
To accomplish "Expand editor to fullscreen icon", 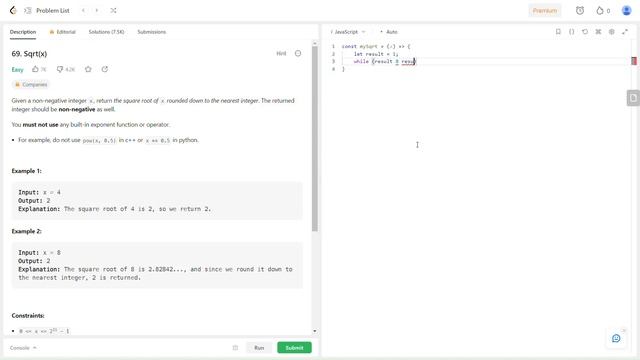I will [625, 32].
